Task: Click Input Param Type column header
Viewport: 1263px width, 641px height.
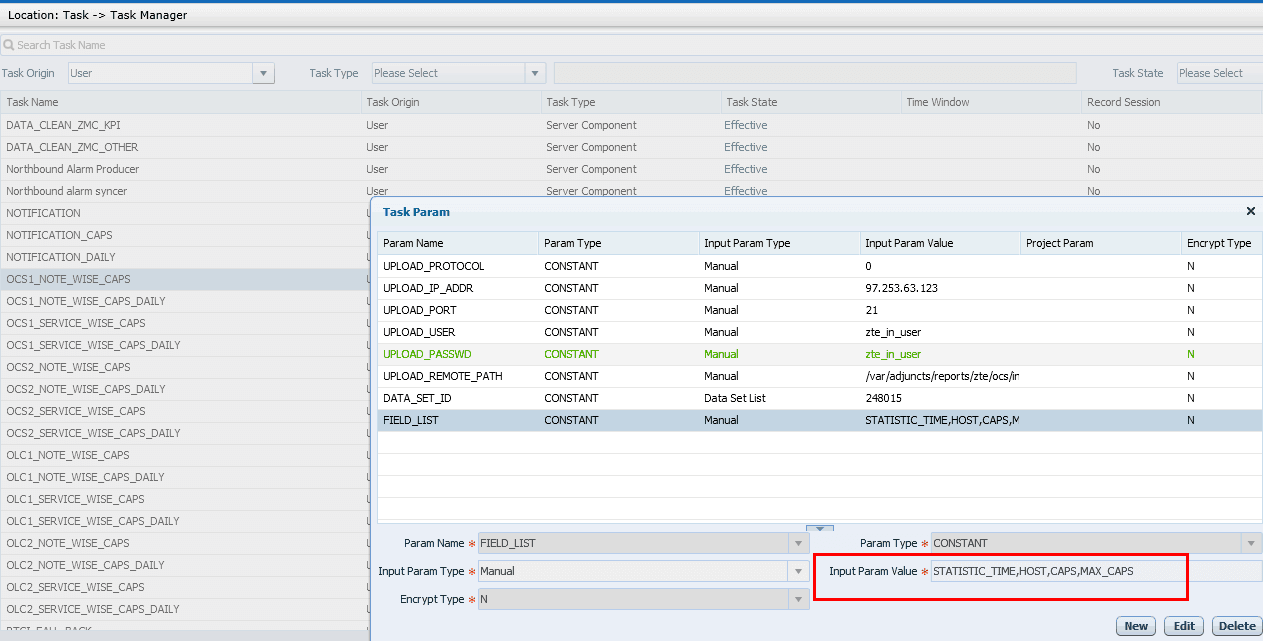Action: click(779, 243)
